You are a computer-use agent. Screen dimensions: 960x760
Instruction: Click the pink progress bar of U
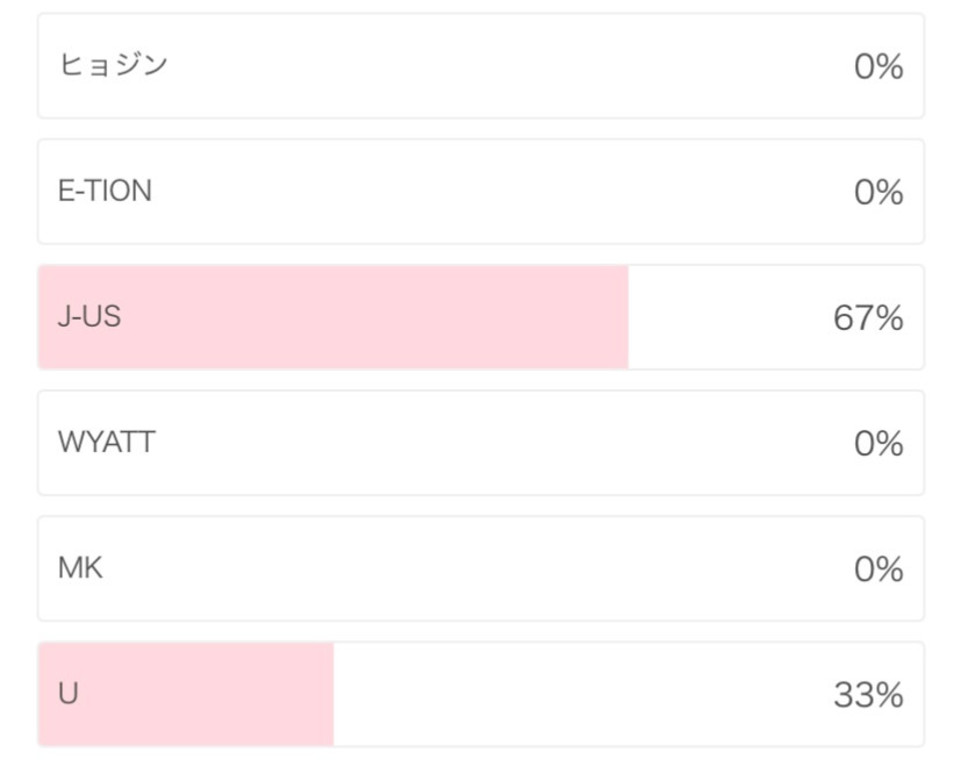[186, 694]
